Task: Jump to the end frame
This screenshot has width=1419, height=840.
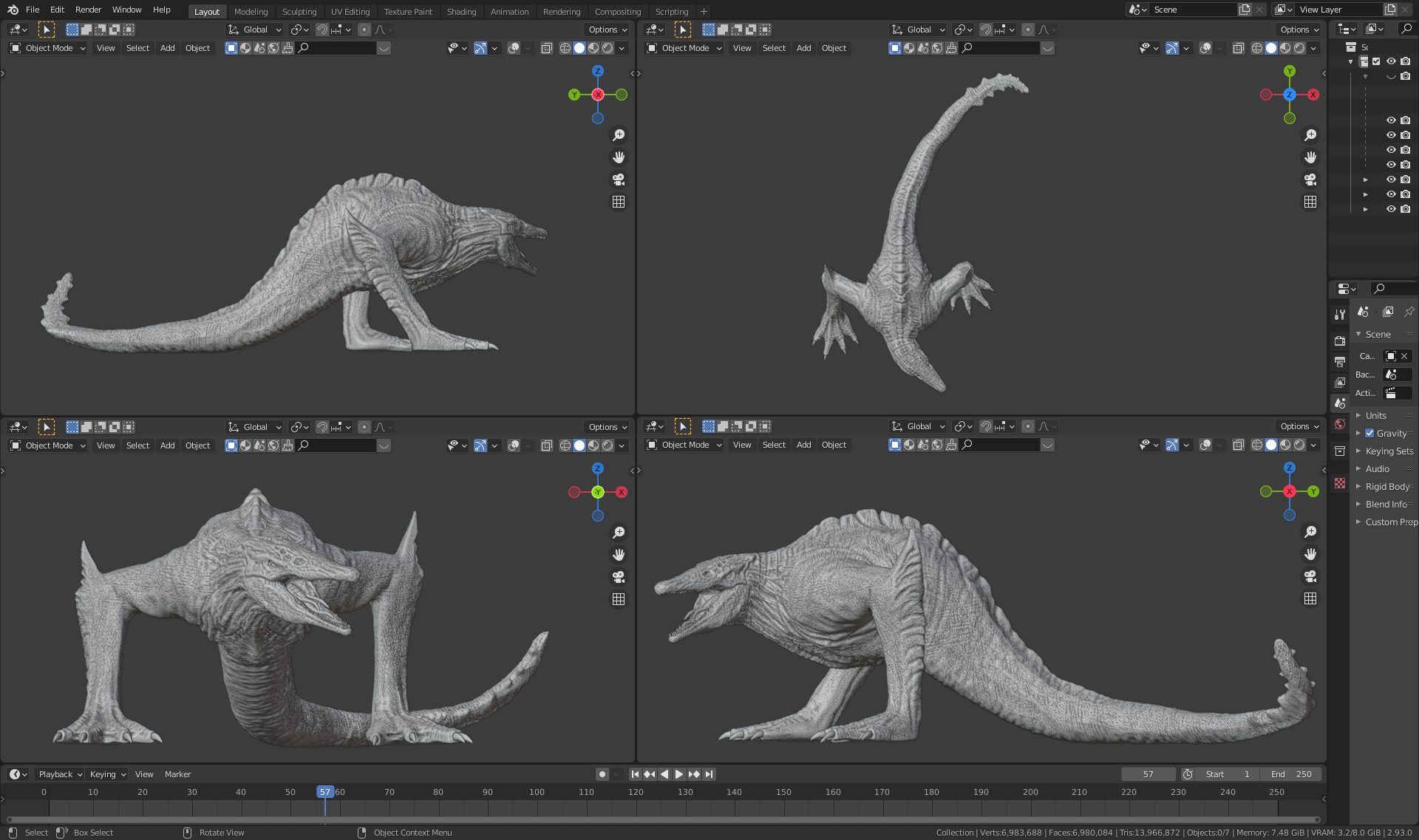Action: pos(709,774)
